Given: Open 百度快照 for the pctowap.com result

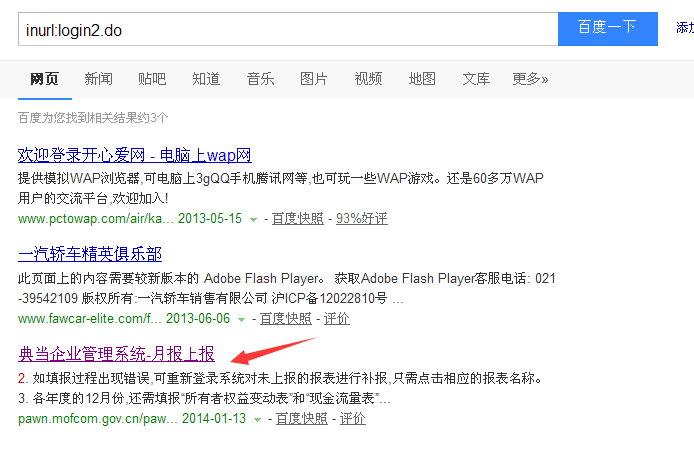Looking at the screenshot, I should tap(298, 219).
